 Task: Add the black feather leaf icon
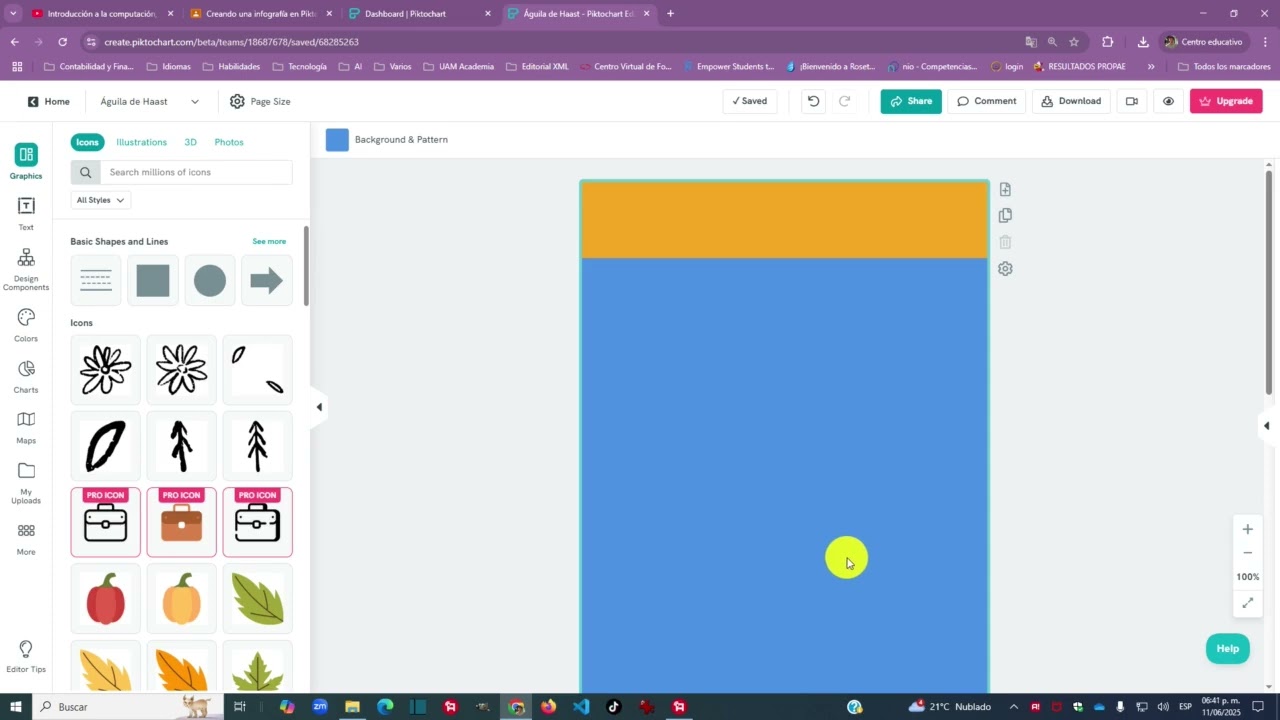pos(106,446)
